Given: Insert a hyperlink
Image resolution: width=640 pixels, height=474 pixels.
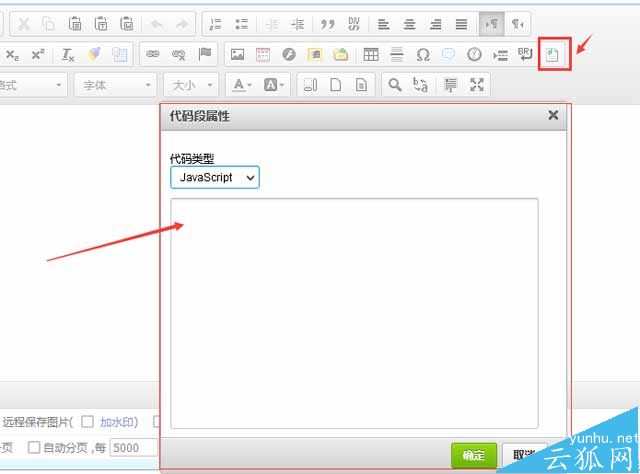Looking at the screenshot, I should pos(153,54).
